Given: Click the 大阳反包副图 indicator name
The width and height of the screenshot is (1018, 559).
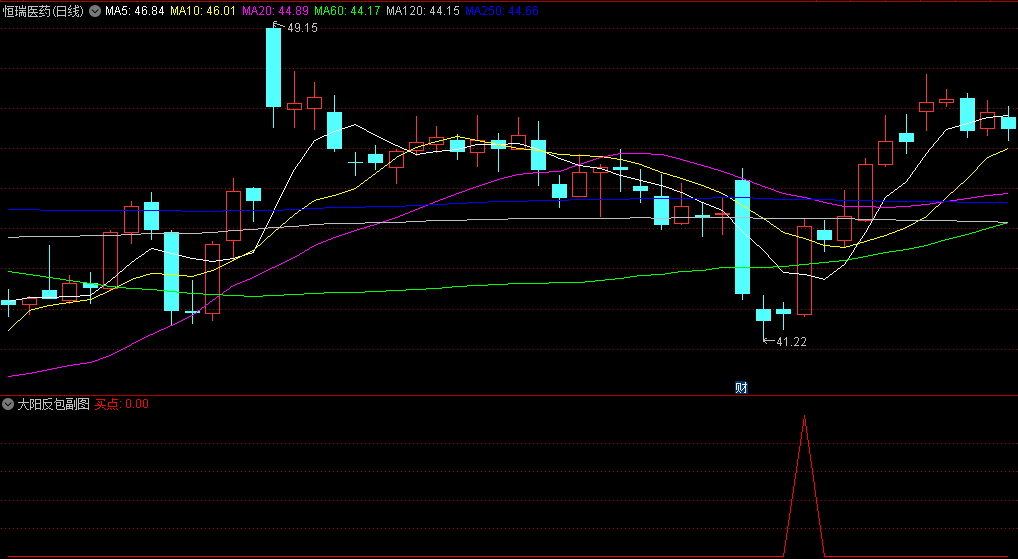Looking at the screenshot, I should 53,404.
